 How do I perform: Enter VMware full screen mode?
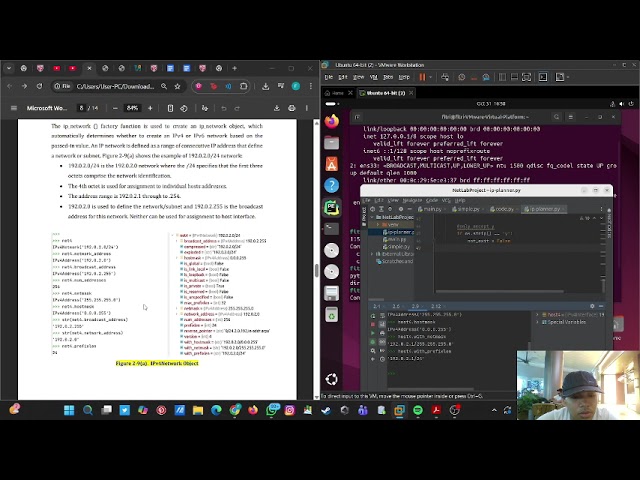click(527, 77)
